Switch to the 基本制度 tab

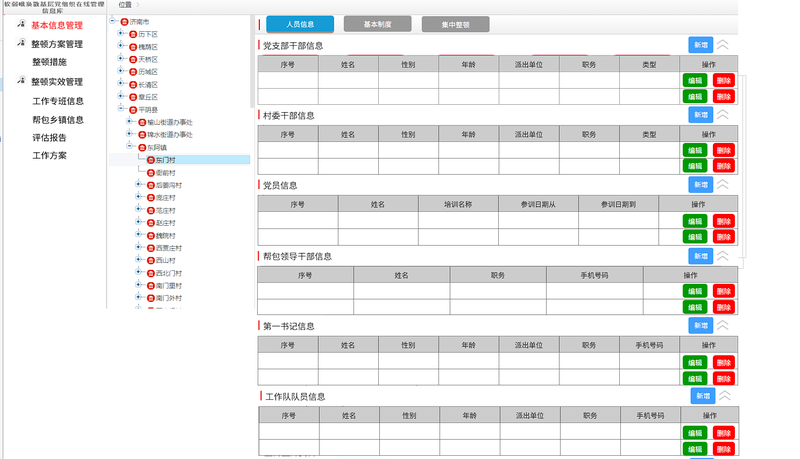(x=377, y=23)
